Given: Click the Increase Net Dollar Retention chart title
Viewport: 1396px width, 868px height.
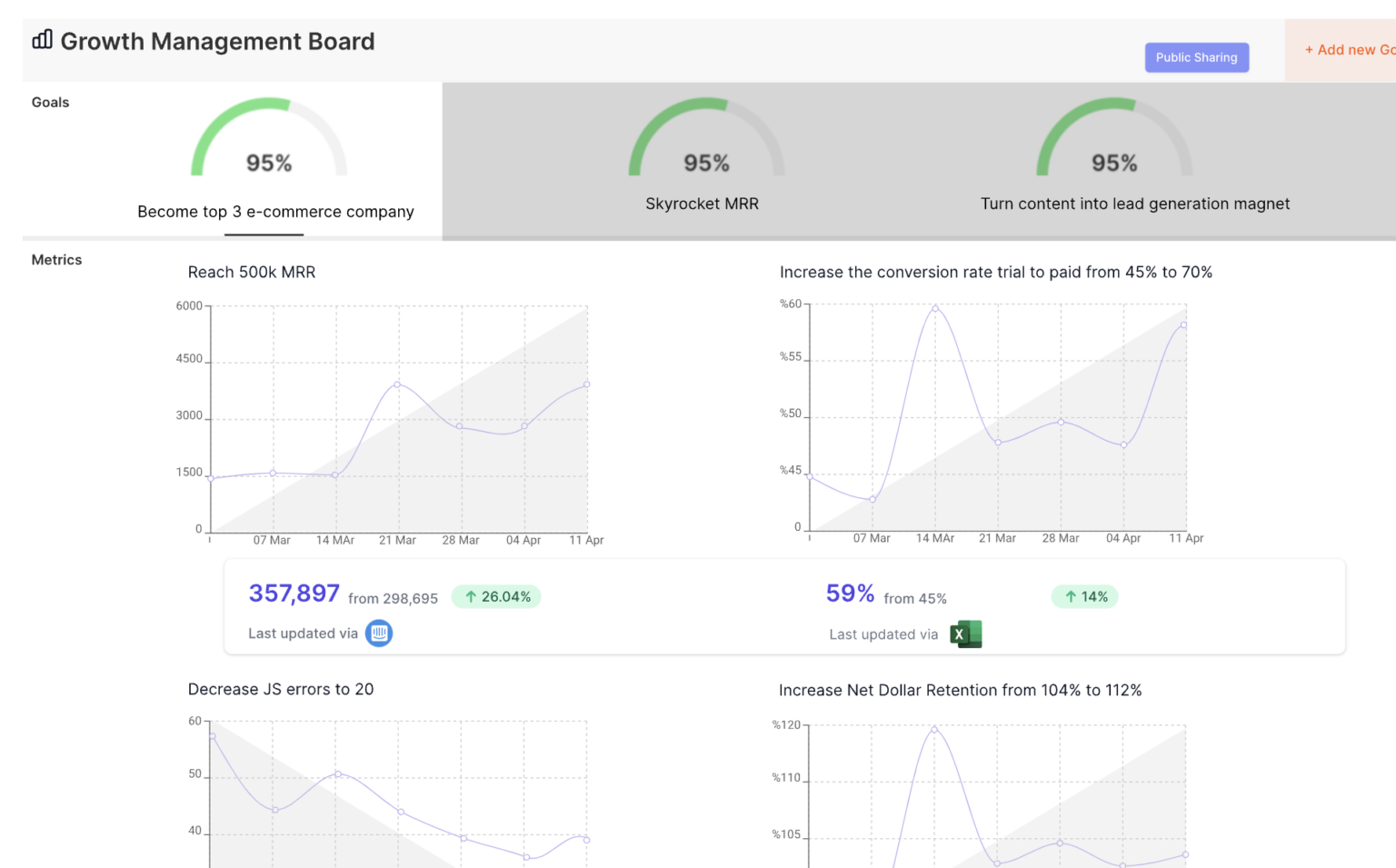Looking at the screenshot, I should (x=960, y=690).
